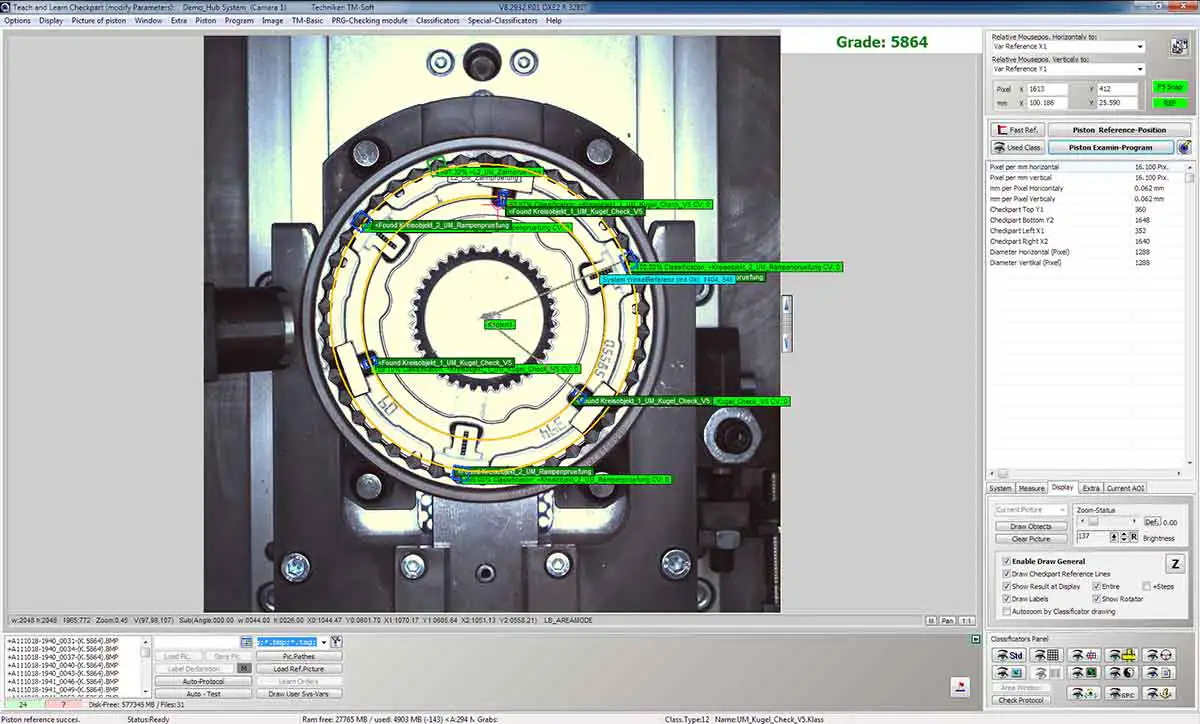This screenshot has width=1200, height=724.
Task: Click the Zoom-Status slider thumb
Action: point(1093,521)
